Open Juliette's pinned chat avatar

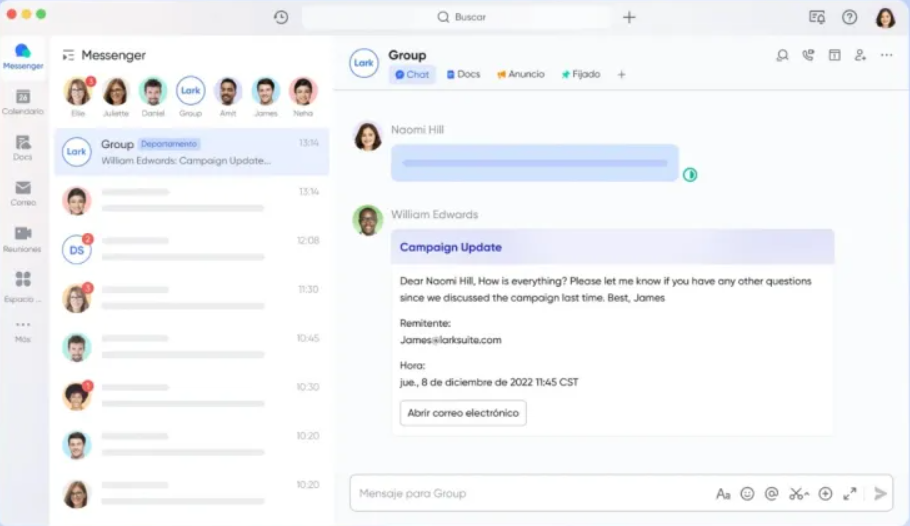116,91
